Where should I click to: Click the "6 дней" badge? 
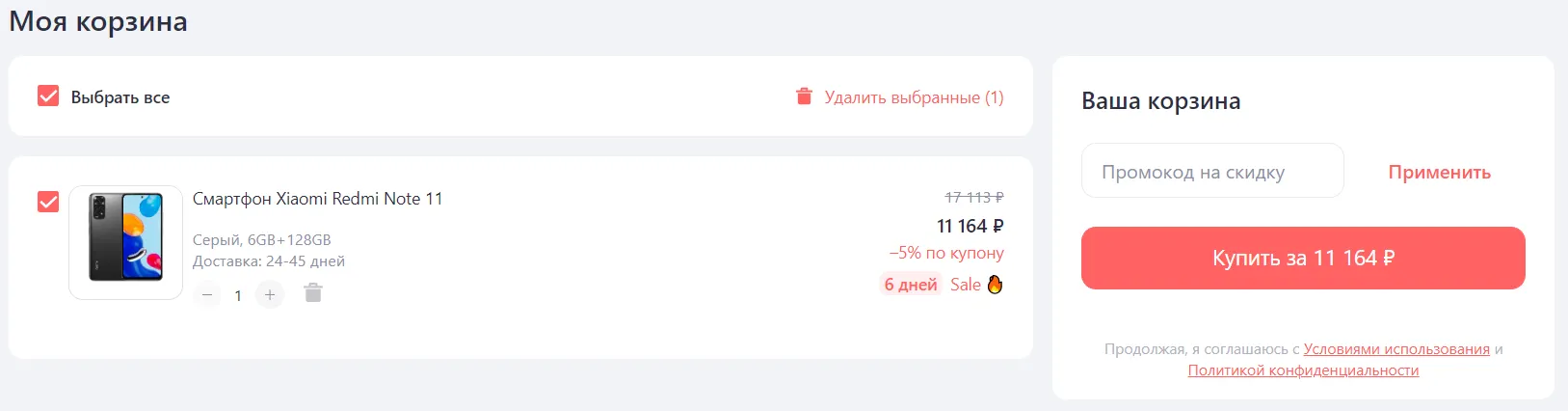pyautogui.click(x=911, y=285)
